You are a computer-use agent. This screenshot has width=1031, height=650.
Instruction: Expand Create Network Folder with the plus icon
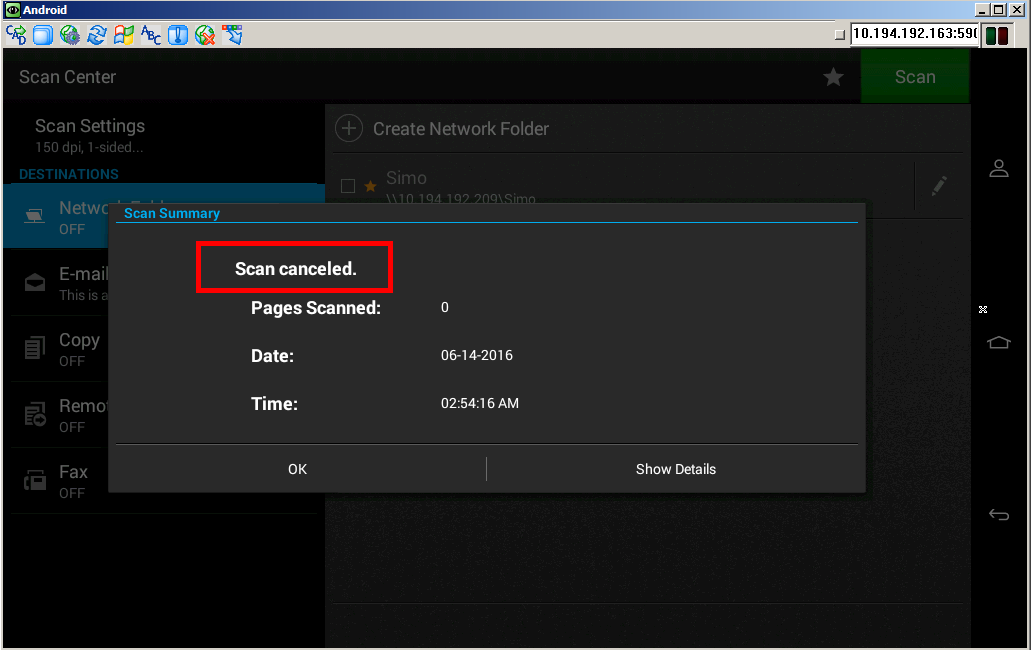pos(348,128)
